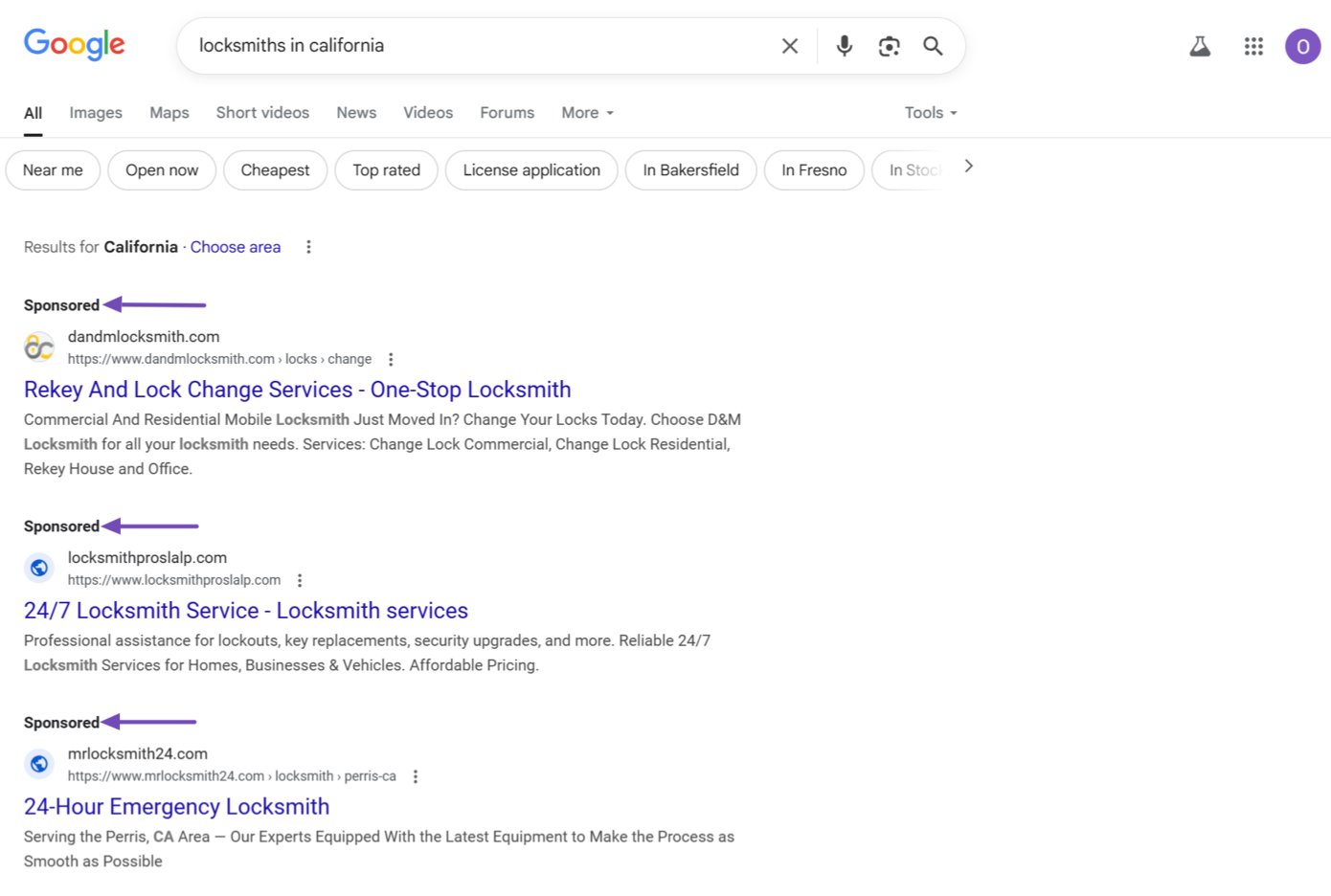Select the Cheapest filter chip
This screenshot has width=1331, height=896.
275,170
